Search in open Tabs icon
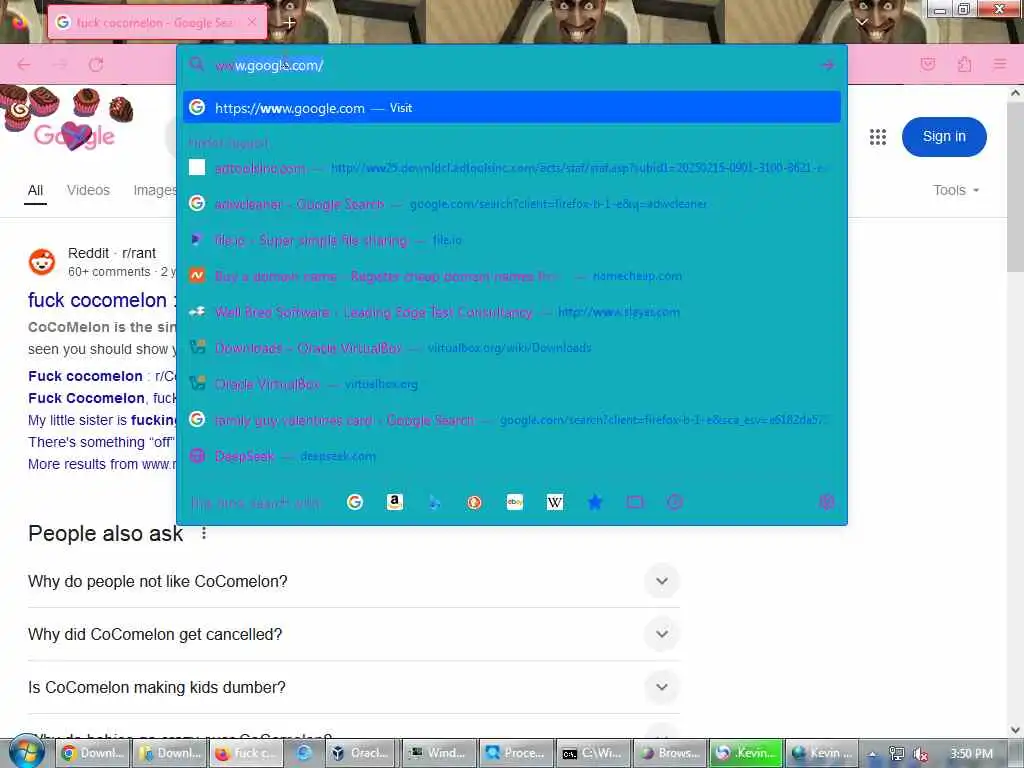This screenshot has height=768, width=1024. coord(635,502)
